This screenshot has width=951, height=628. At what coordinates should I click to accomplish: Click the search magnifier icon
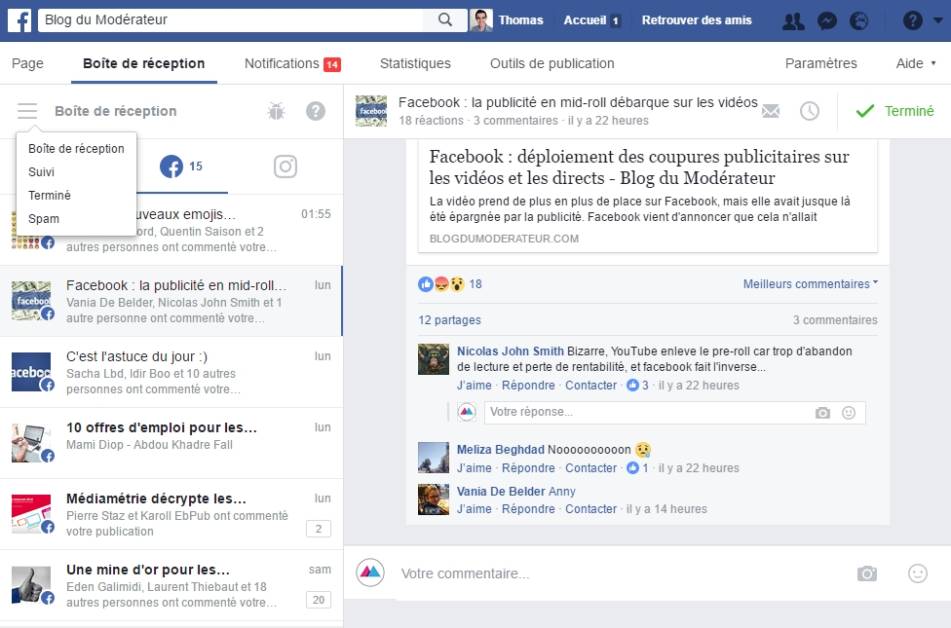tap(445, 20)
